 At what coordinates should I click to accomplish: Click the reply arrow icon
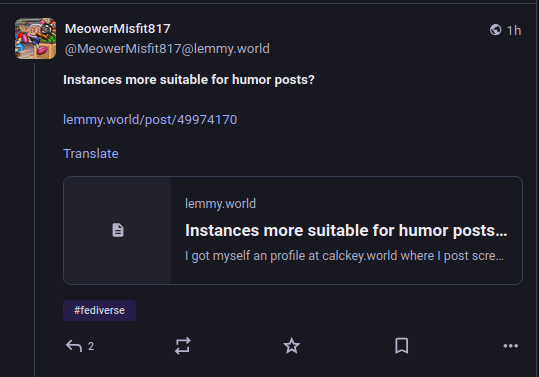[x=74, y=346]
